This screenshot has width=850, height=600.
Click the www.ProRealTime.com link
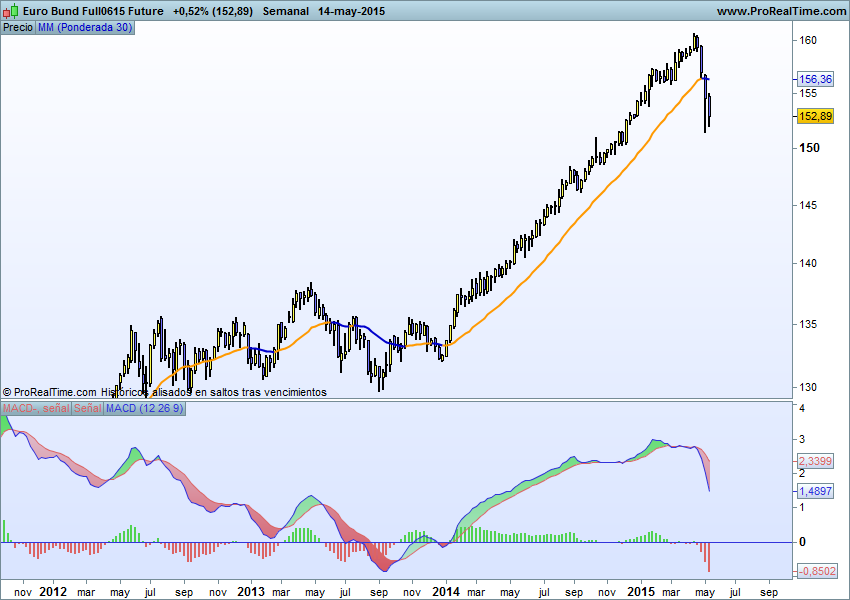coord(781,11)
